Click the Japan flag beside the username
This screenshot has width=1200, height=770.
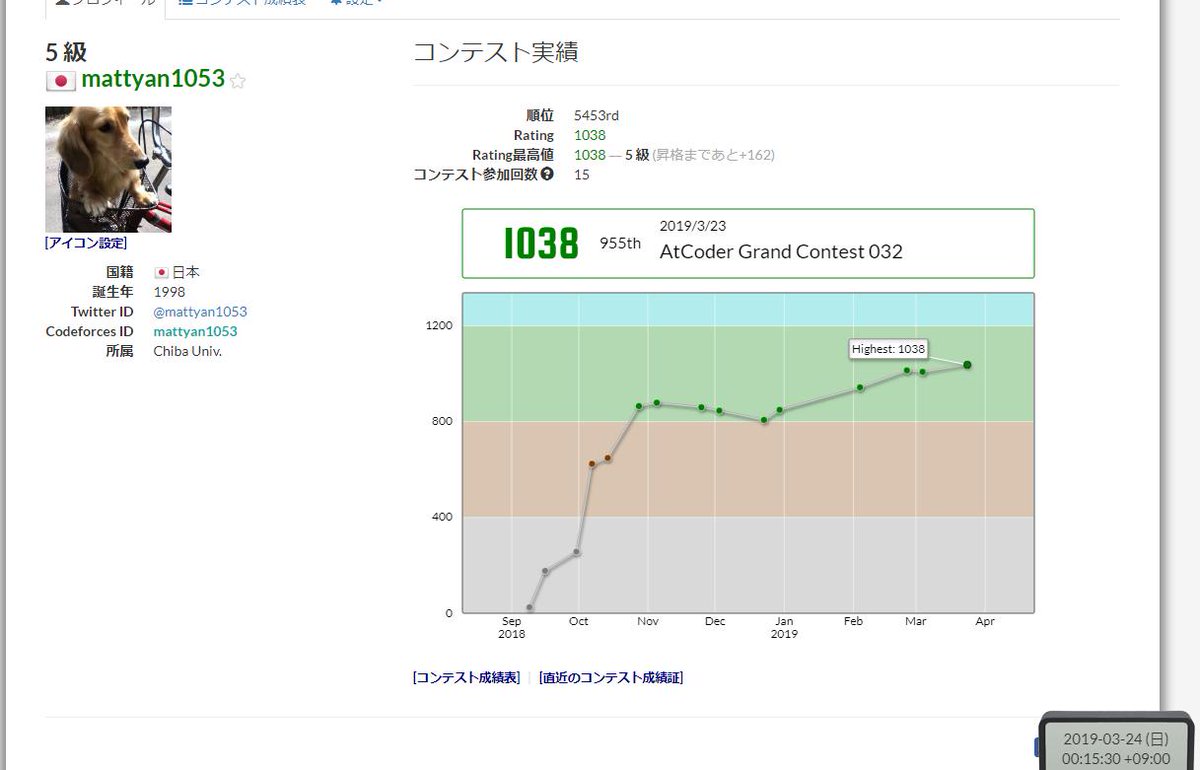[x=61, y=81]
